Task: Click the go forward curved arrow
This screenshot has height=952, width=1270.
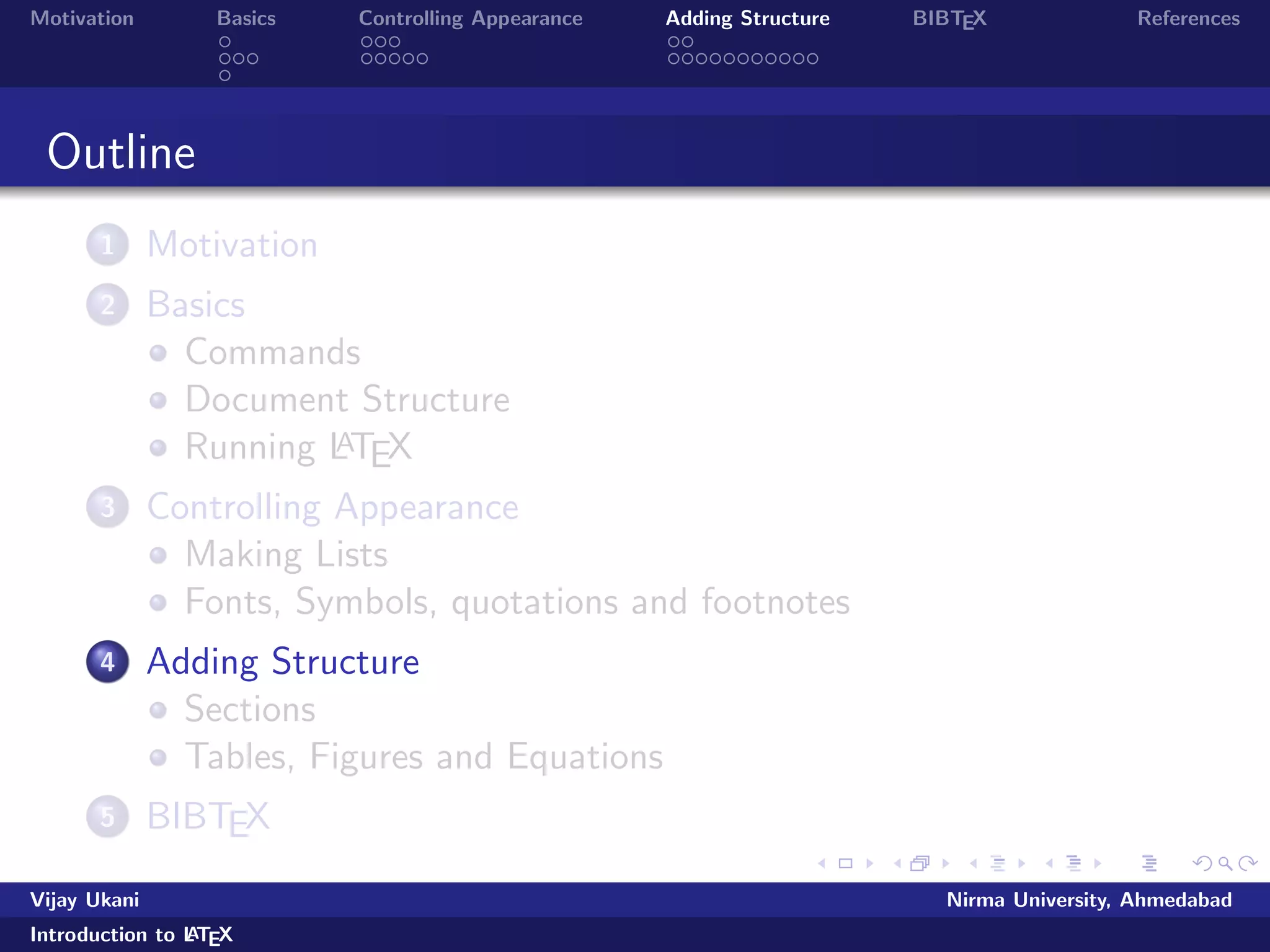Action: pos(1248,863)
